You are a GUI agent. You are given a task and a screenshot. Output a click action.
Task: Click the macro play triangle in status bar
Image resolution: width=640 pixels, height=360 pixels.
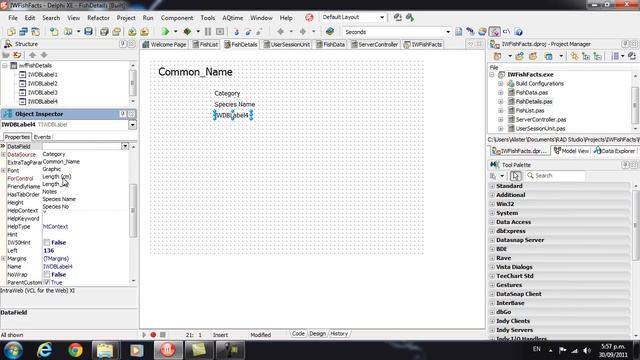click(144, 335)
